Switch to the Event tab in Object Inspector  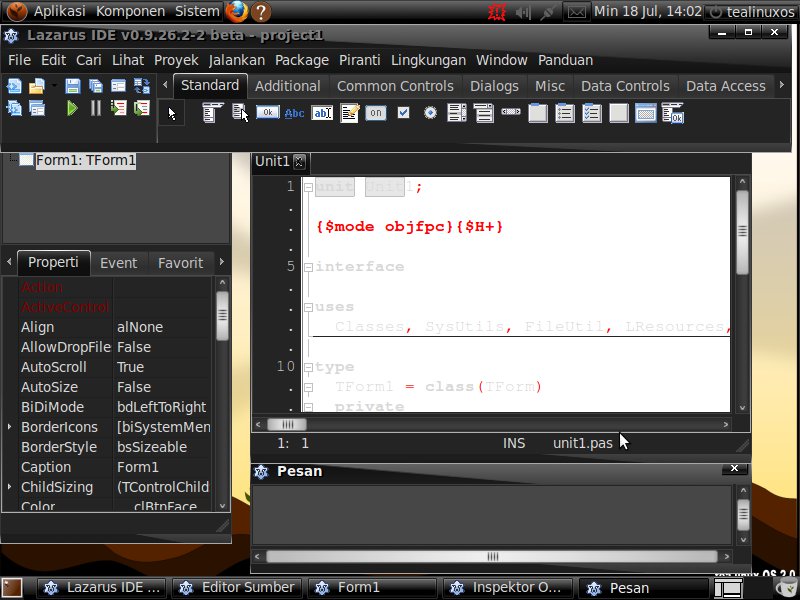(x=119, y=263)
